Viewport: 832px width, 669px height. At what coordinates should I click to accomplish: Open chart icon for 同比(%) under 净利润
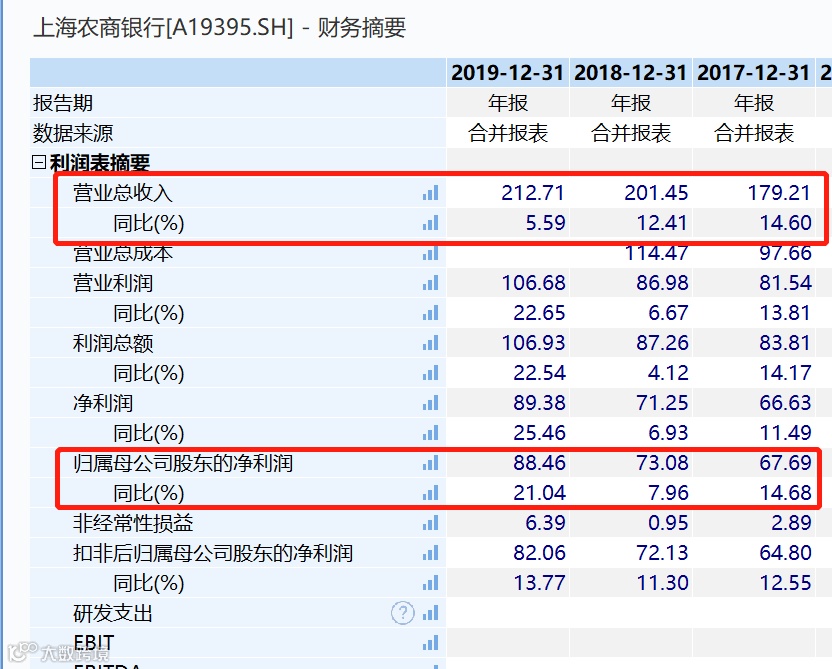click(x=431, y=433)
